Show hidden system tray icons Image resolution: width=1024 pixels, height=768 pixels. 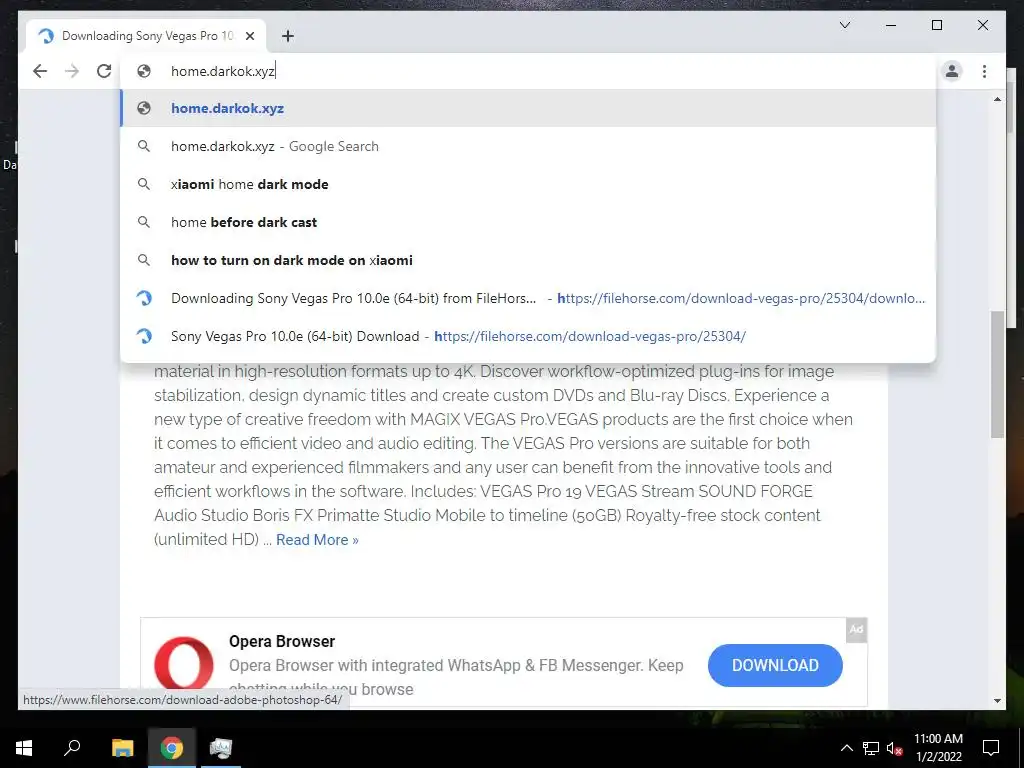click(846, 748)
